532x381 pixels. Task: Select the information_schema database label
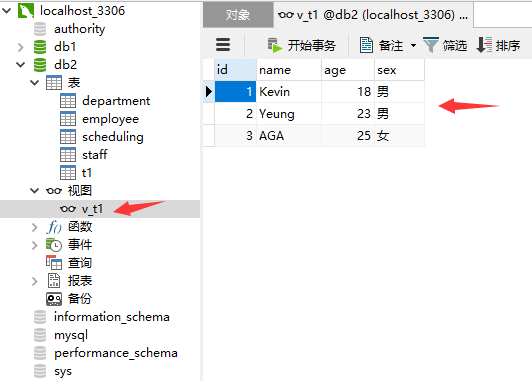112,317
